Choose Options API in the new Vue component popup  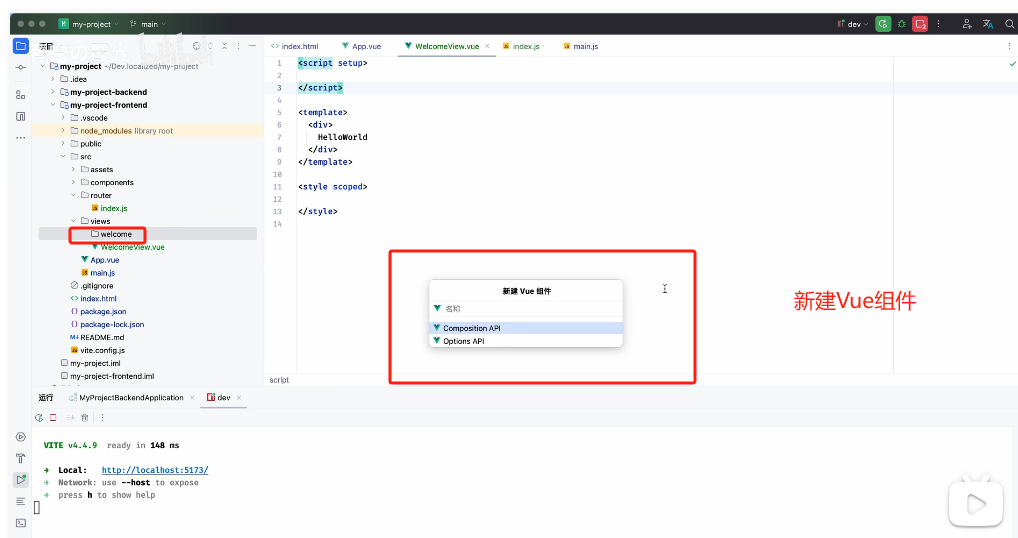coord(526,341)
